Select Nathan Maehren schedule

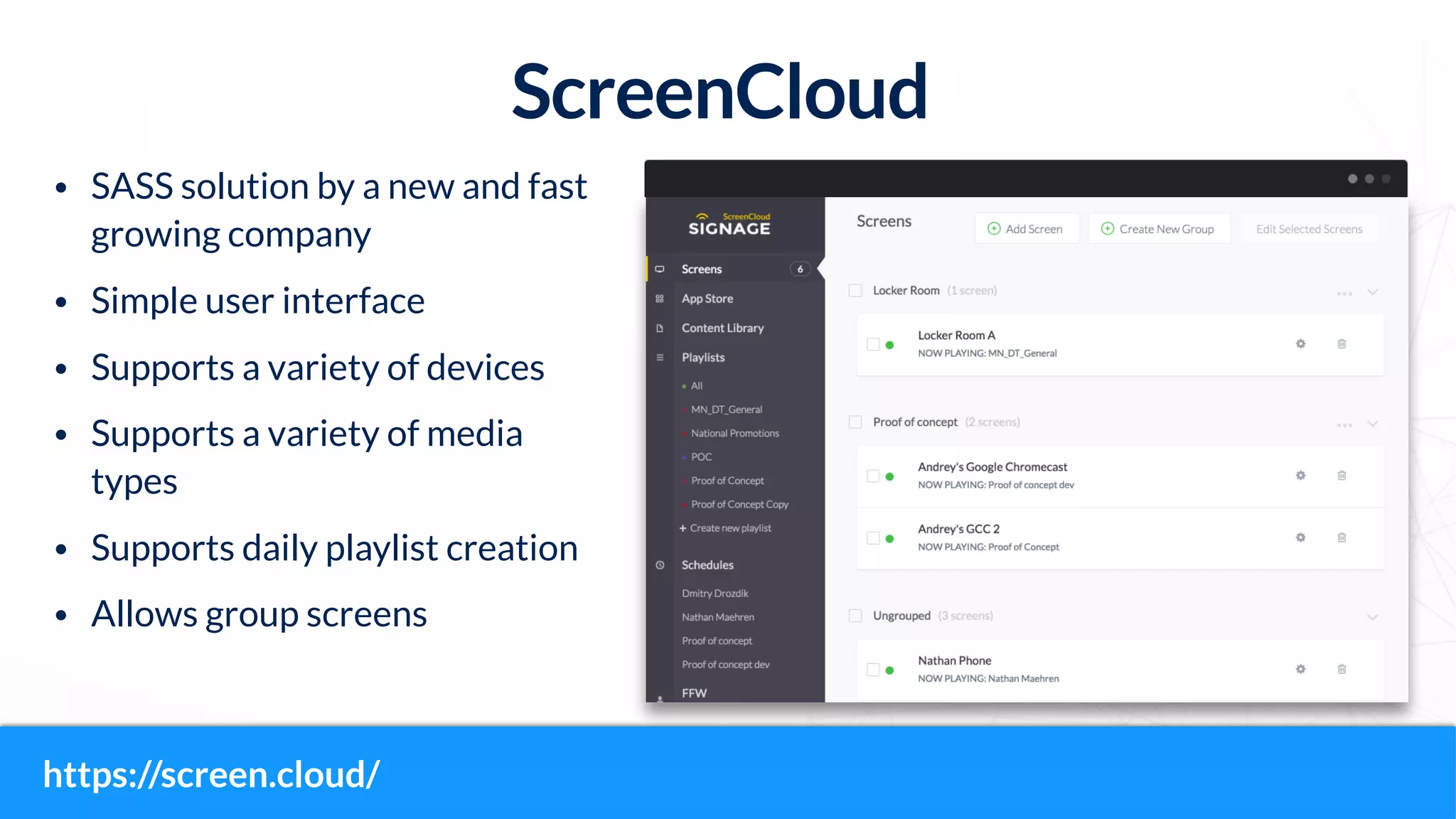[x=718, y=617]
